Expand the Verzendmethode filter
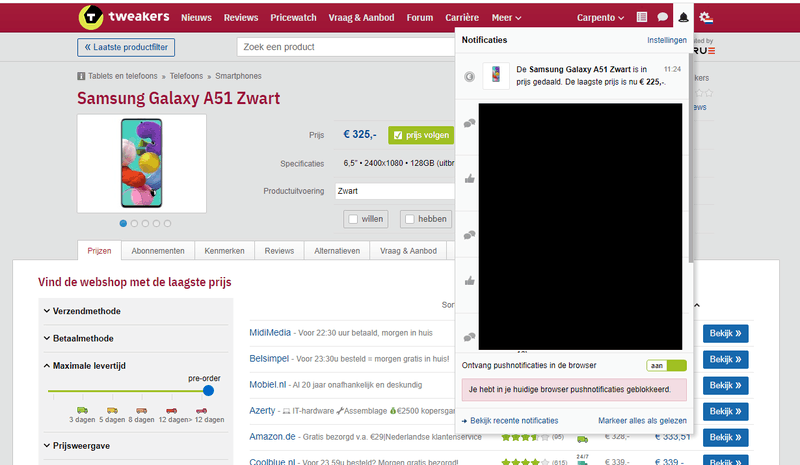Screen dimensions: 800x465 tap(82, 311)
